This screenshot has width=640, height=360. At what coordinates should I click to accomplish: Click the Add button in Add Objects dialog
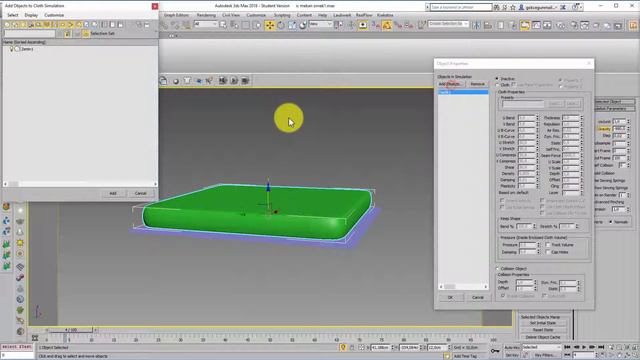113,193
